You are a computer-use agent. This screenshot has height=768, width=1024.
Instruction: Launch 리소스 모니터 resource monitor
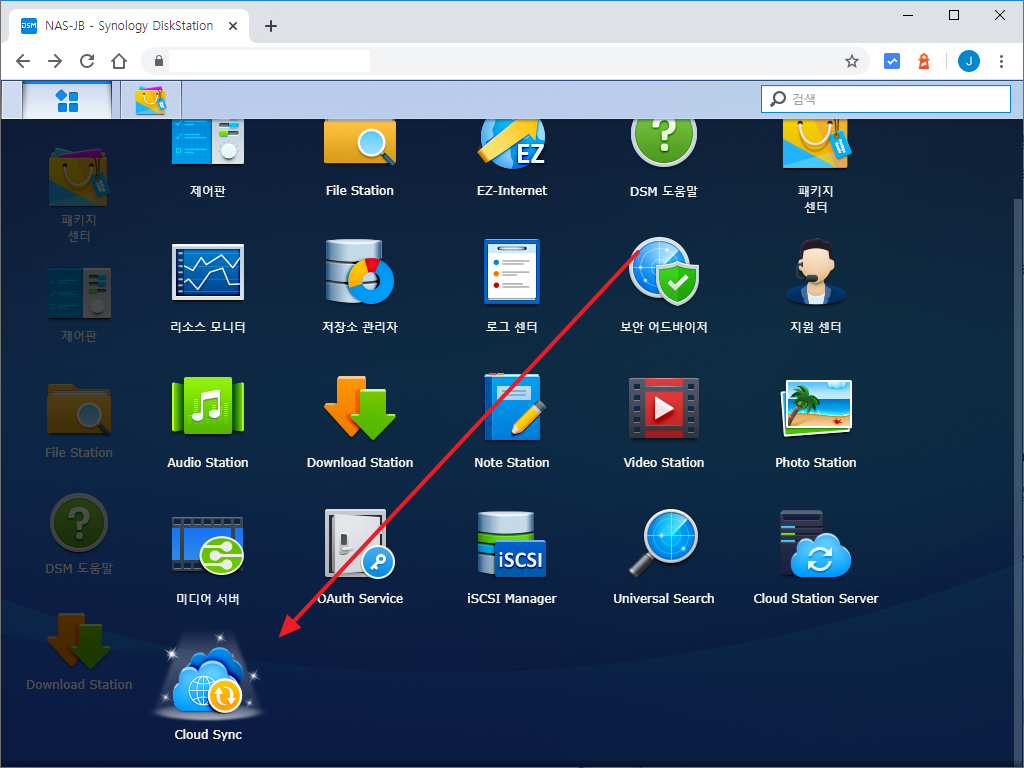[x=208, y=272]
